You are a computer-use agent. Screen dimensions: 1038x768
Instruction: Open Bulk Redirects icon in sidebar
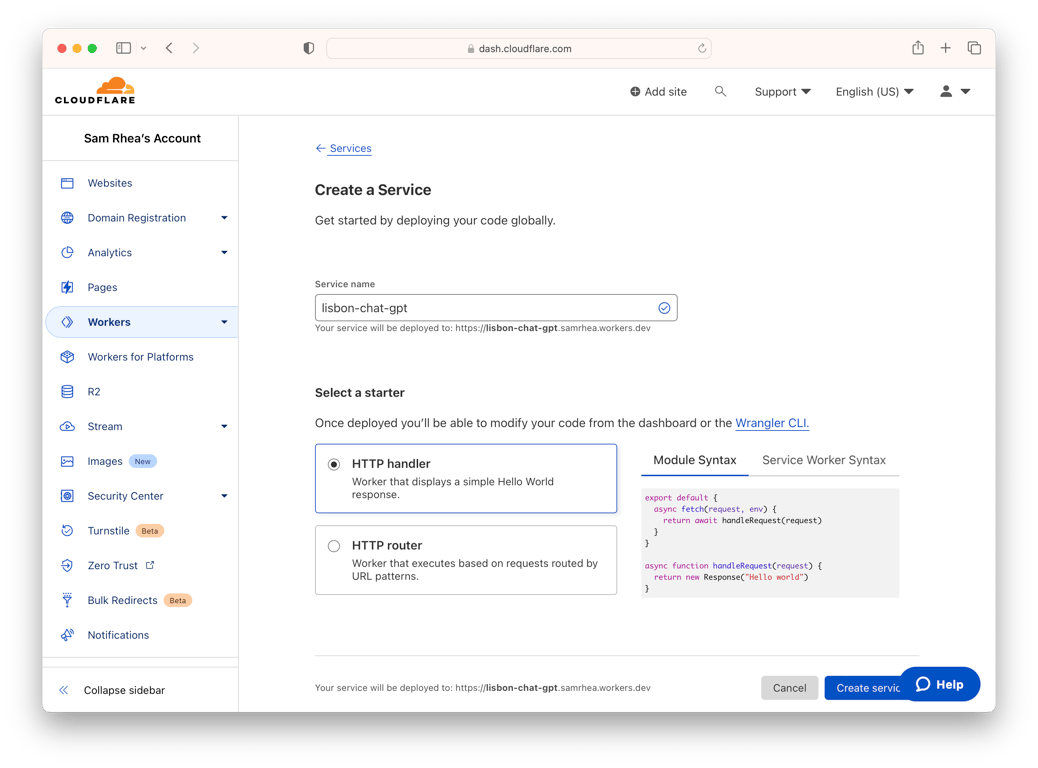[x=67, y=600]
